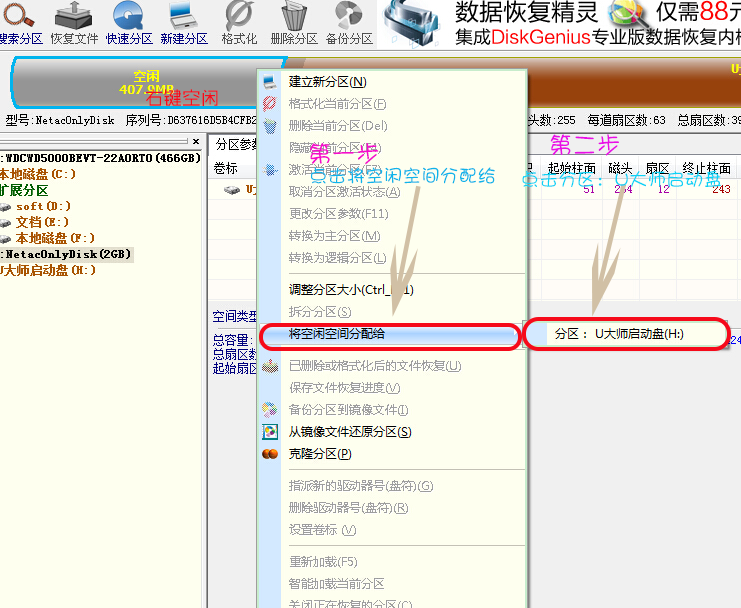Choose 建立新分区(N) from the context menu
Image resolution: width=741 pixels, height=608 pixels.
coord(327,81)
